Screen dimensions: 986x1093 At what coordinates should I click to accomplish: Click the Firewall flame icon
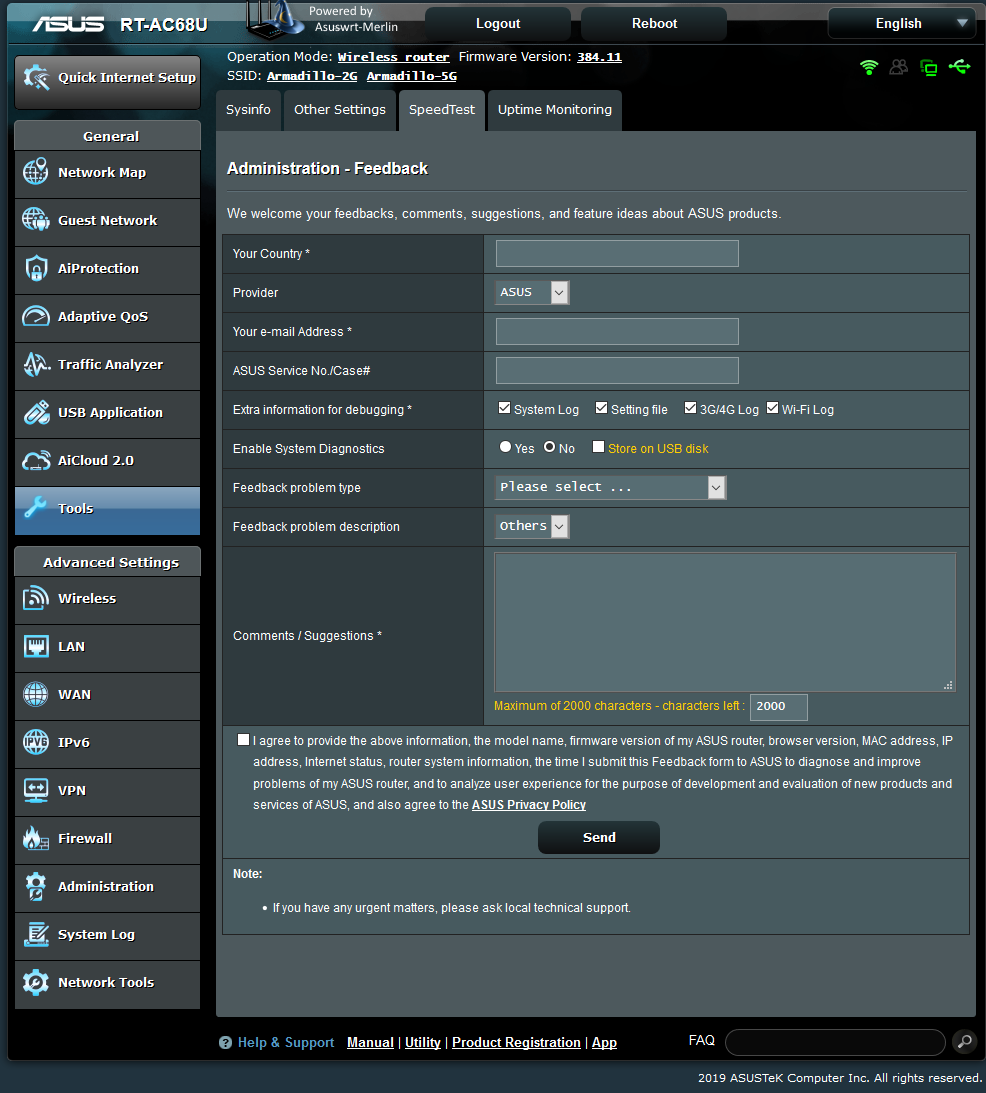[36, 839]
